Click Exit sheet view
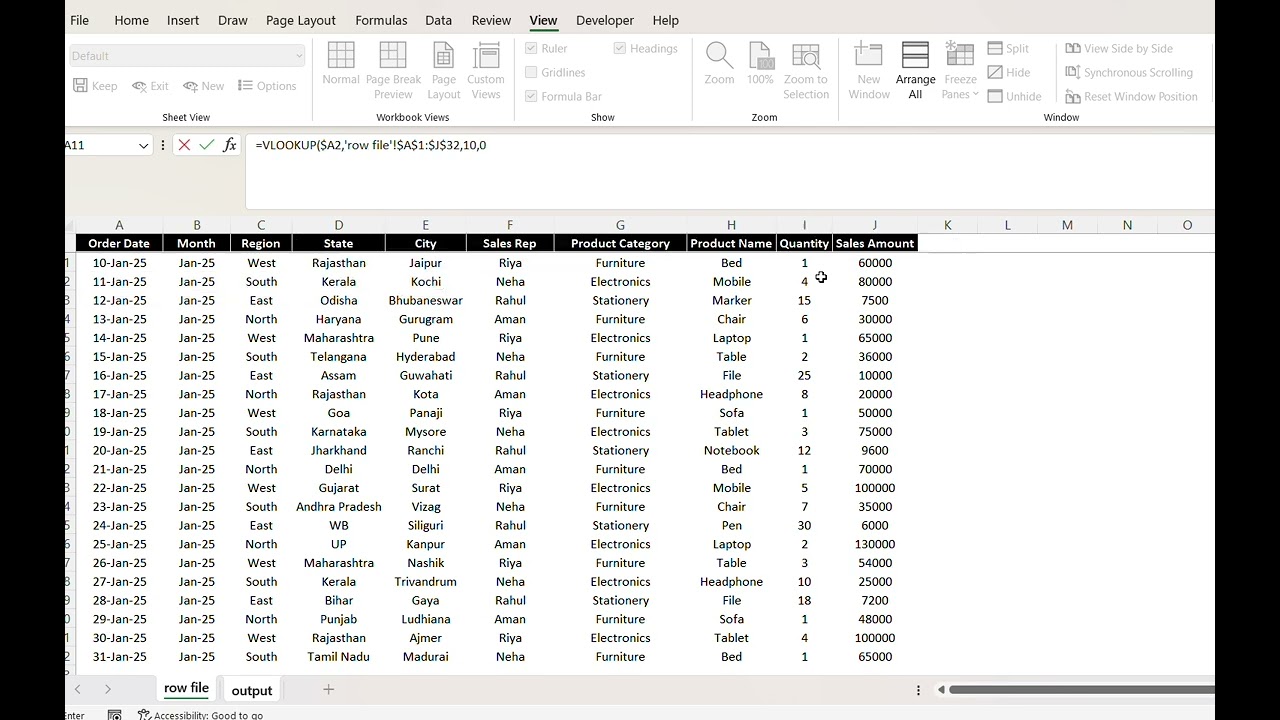 (x=150, y=86)
